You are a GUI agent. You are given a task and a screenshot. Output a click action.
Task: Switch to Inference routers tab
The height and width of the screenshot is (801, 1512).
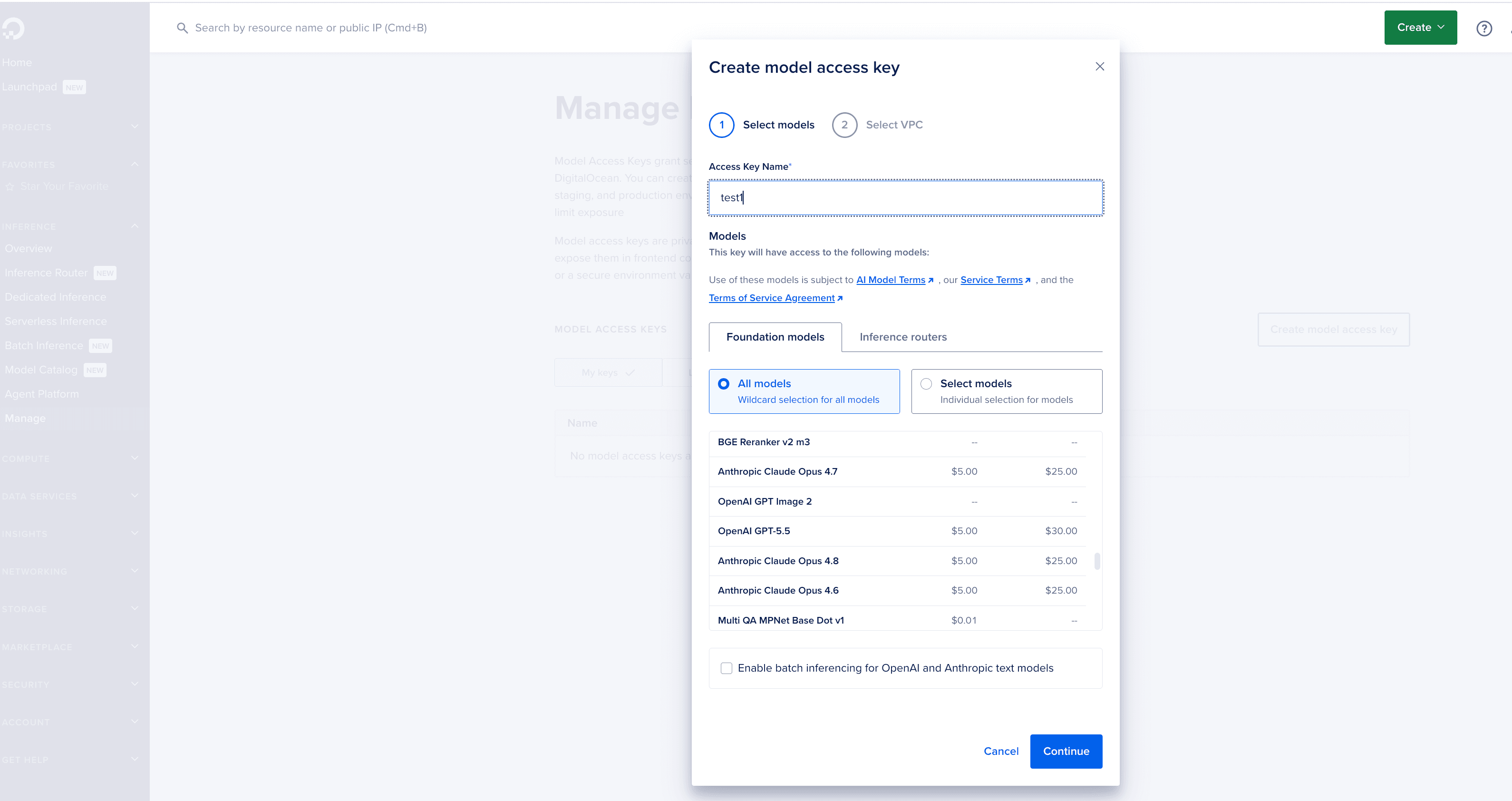(x=903, y=337)
